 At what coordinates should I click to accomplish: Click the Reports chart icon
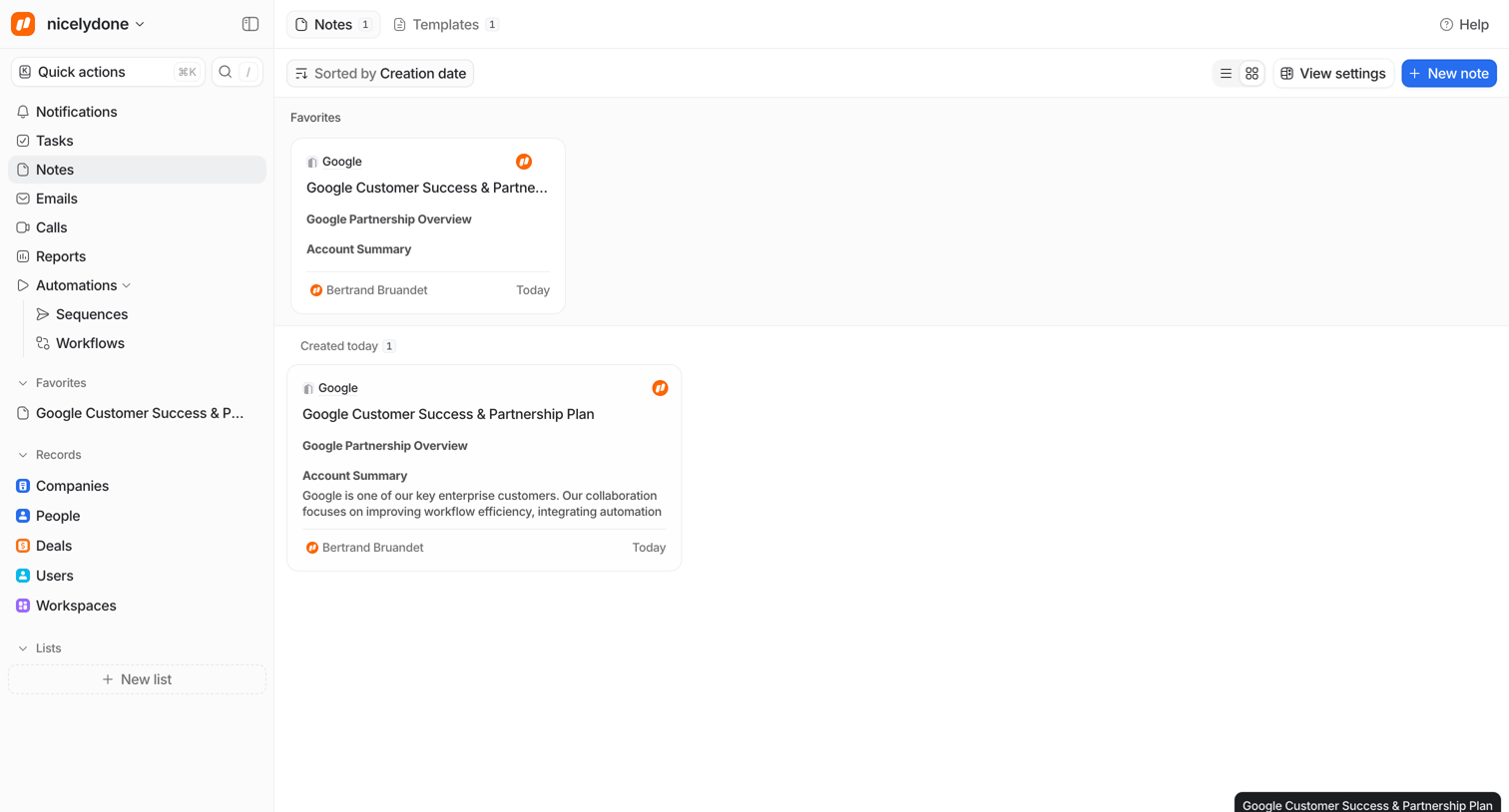coord(23,256)
